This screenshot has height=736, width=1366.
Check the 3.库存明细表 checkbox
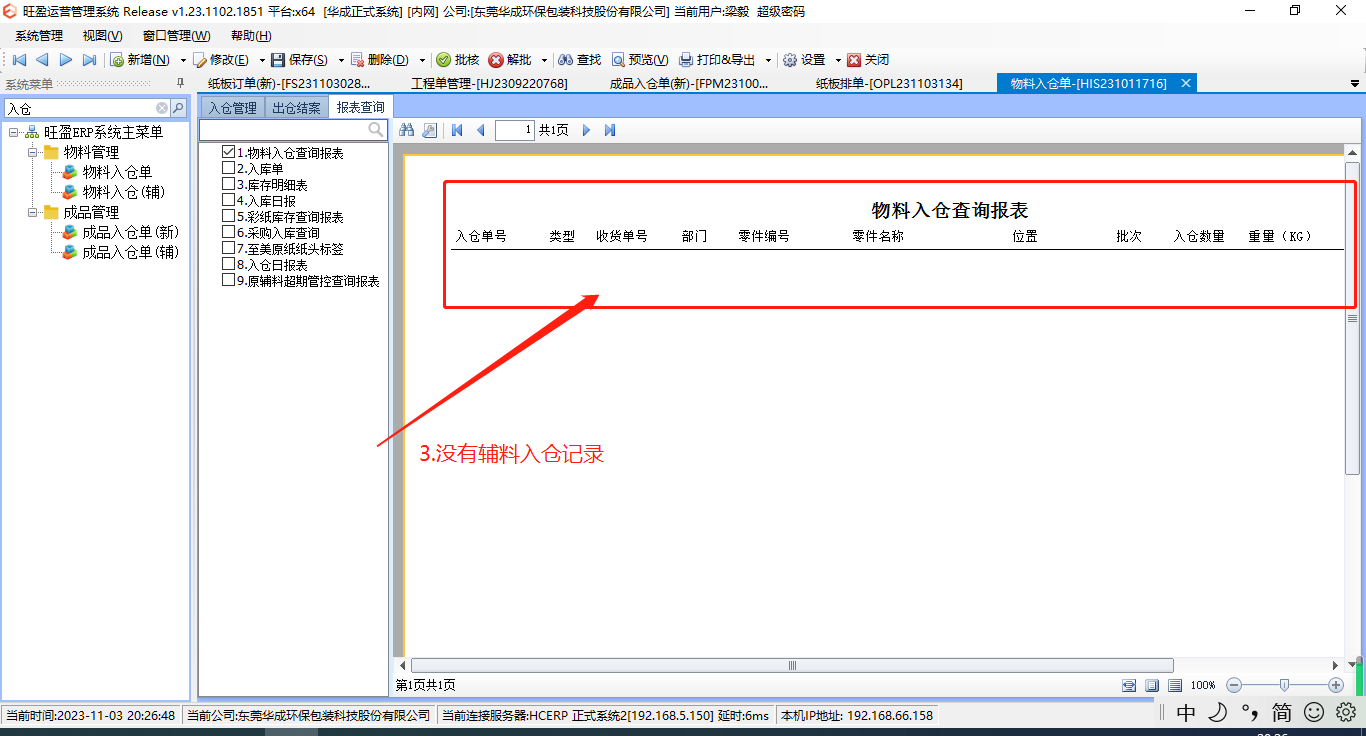228,185
